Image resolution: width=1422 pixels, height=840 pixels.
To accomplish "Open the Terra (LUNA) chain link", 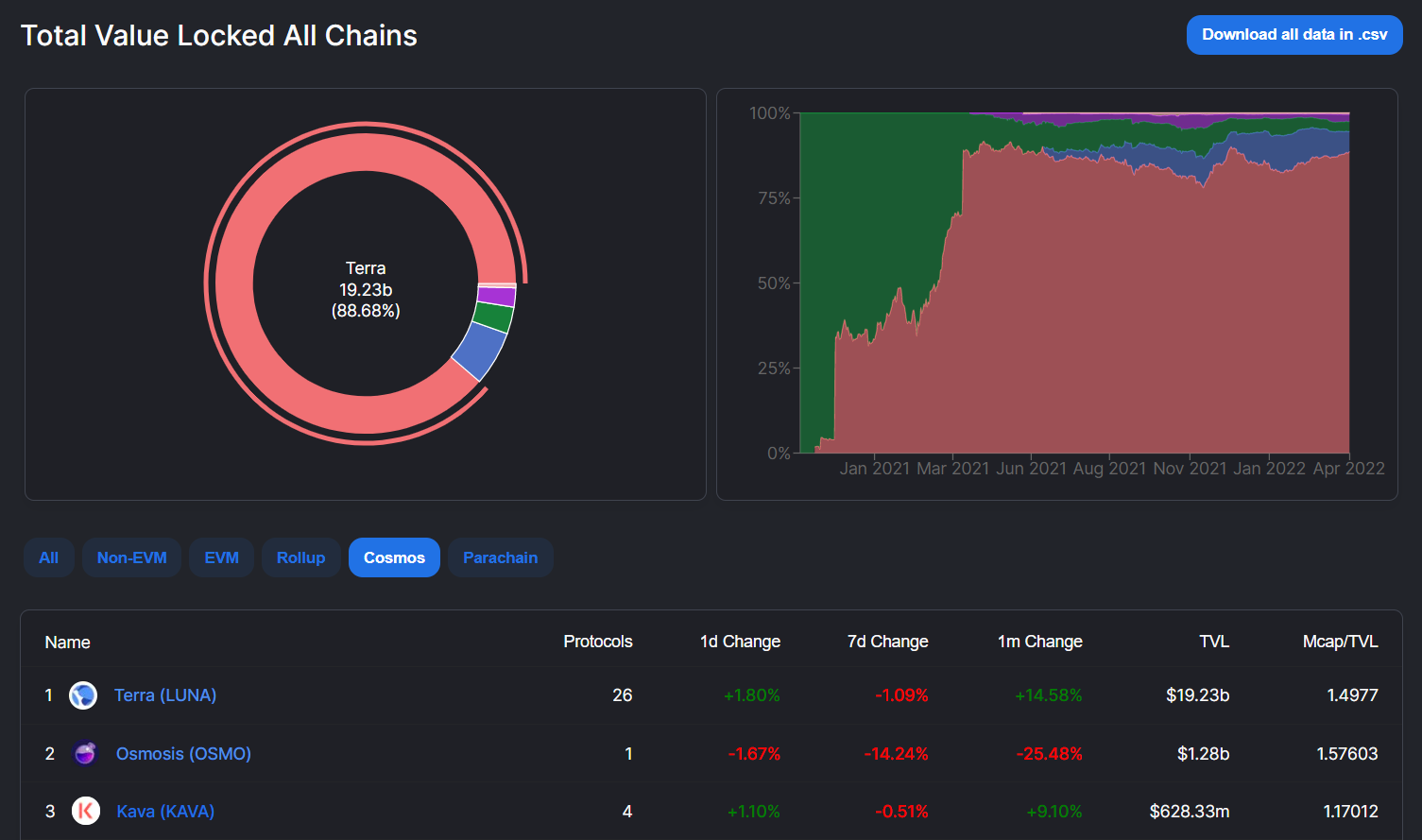I will pos(165,695).
